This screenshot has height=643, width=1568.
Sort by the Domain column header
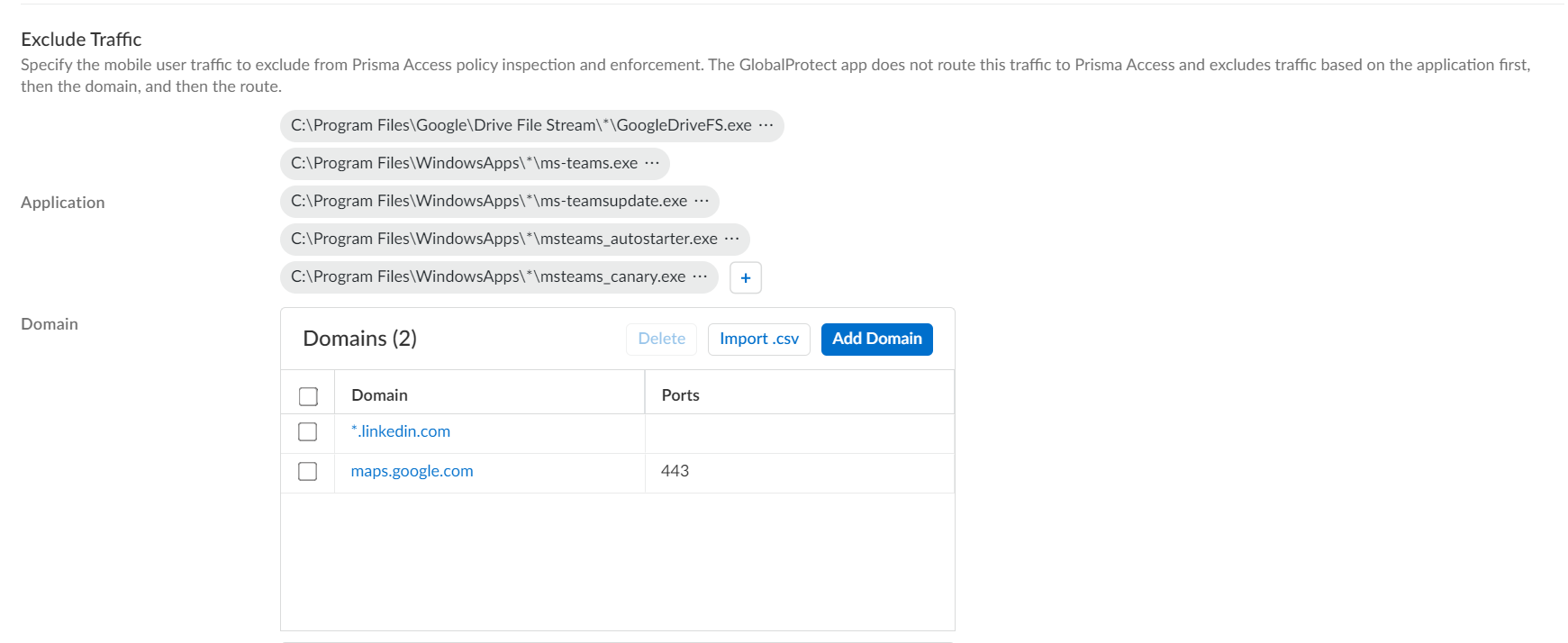coord(379,395)
